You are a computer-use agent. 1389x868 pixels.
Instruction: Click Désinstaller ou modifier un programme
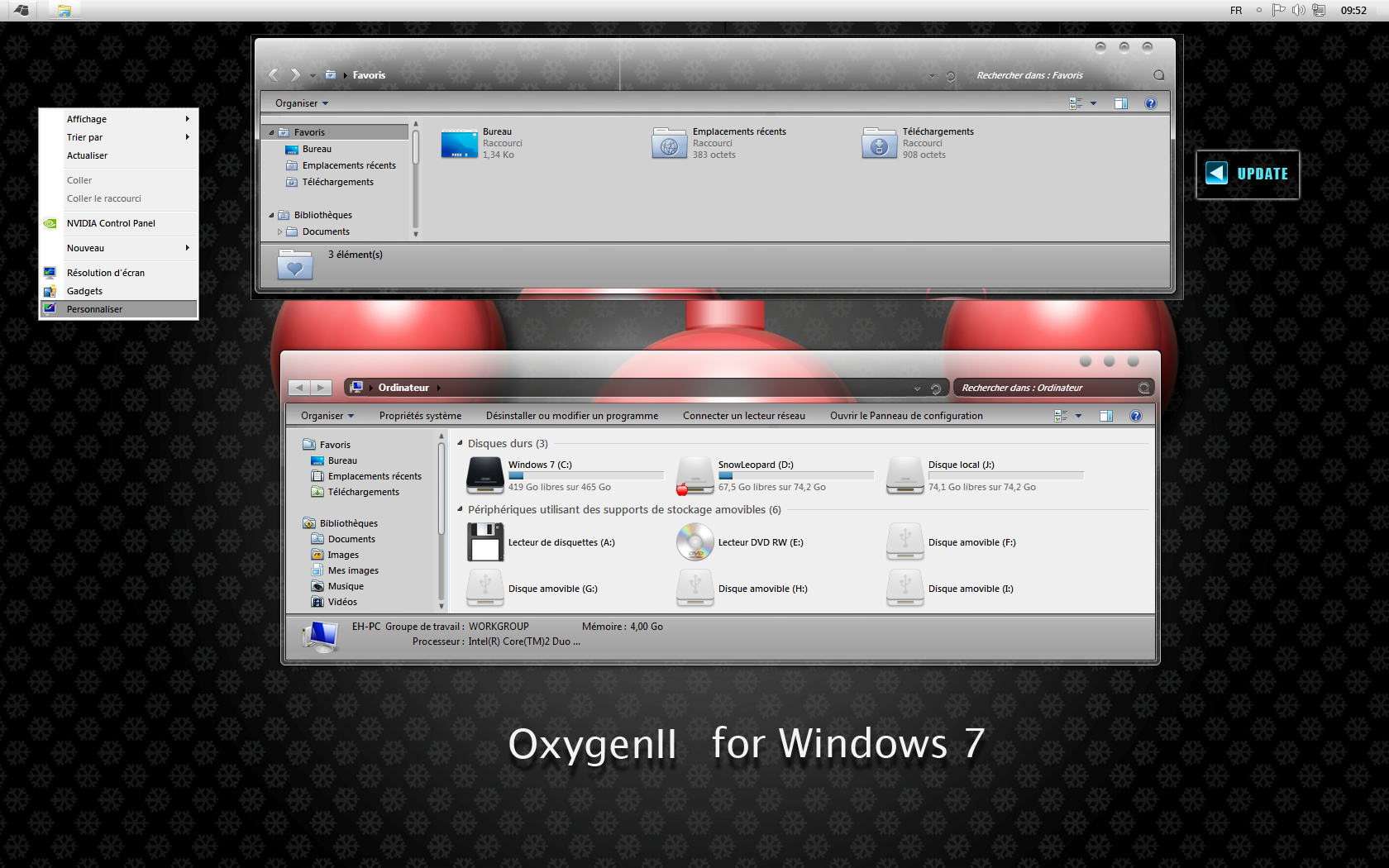click(572, 416)
